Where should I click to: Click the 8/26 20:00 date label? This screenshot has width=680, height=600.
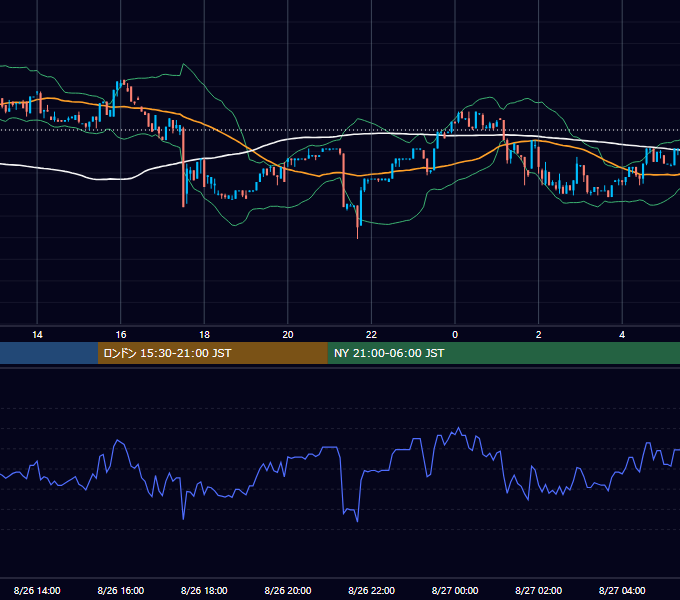click(288, 590)
